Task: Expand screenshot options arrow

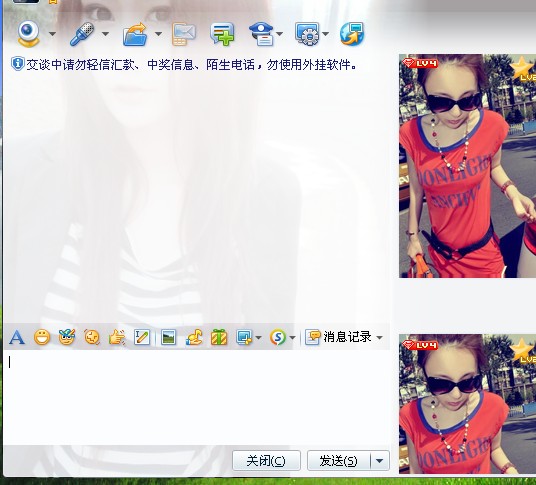Action: pyautogui.click(x=258, y=338)
